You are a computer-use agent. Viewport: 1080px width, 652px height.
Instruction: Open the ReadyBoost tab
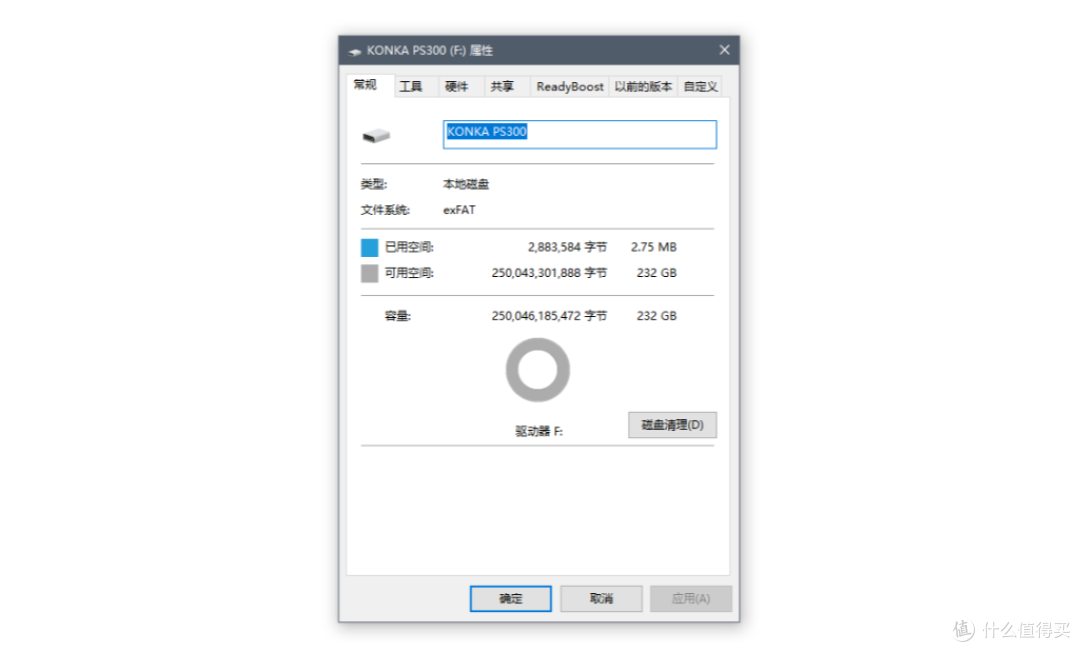click(x=570, y=87)
